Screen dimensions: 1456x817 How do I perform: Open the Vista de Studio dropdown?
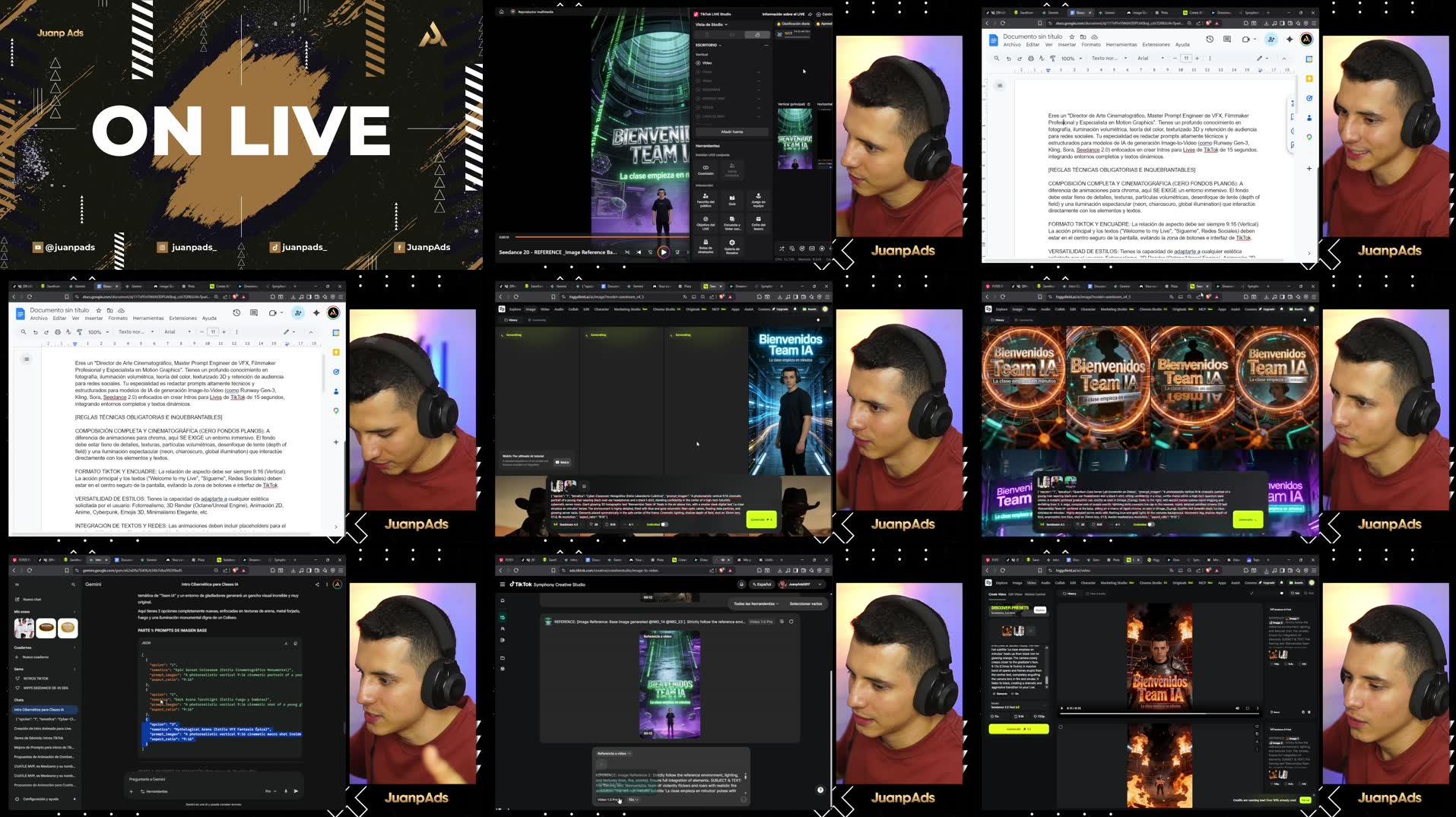(x=712, y=24)
